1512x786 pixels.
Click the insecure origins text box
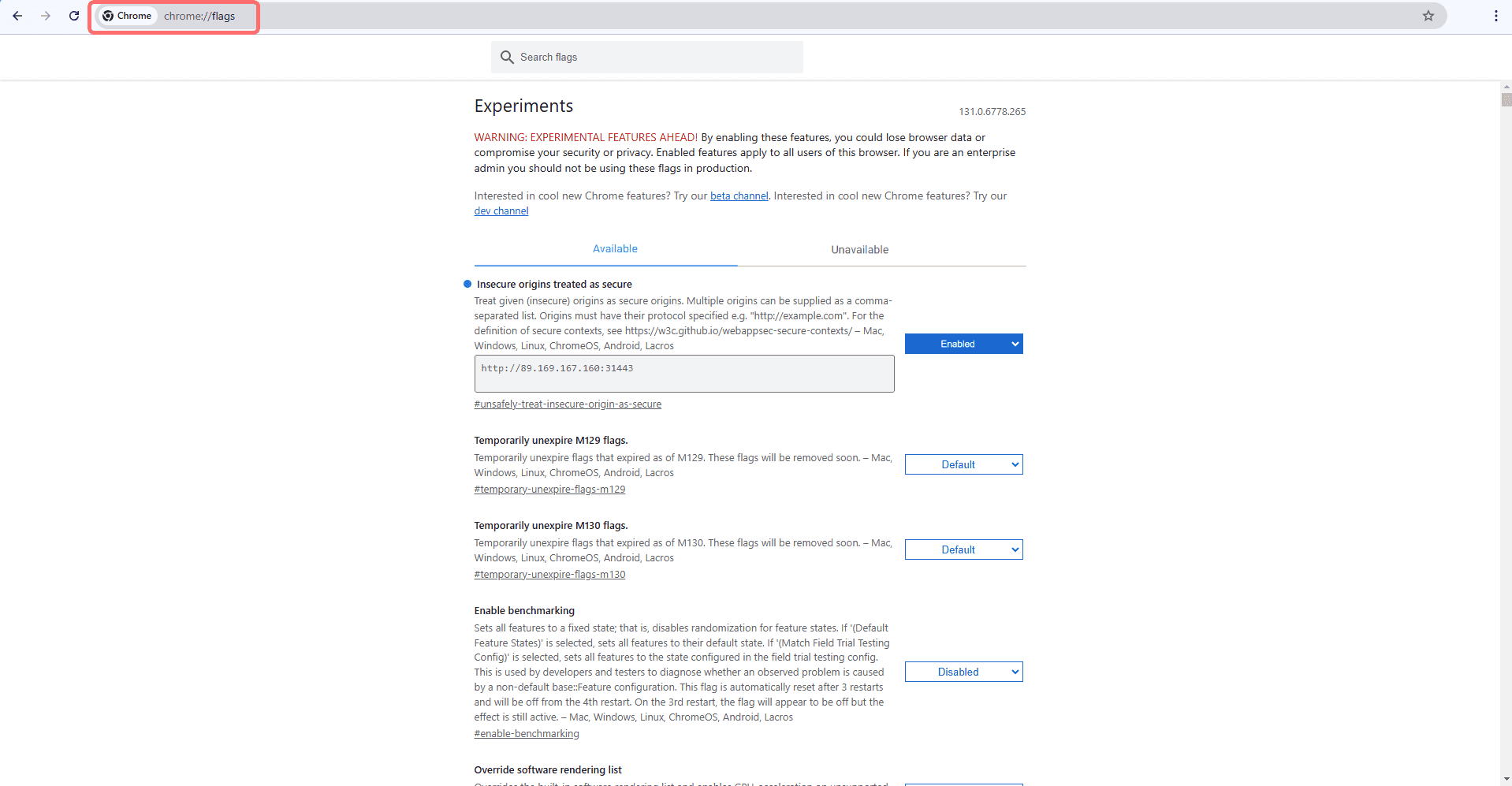tap(684, 374)
